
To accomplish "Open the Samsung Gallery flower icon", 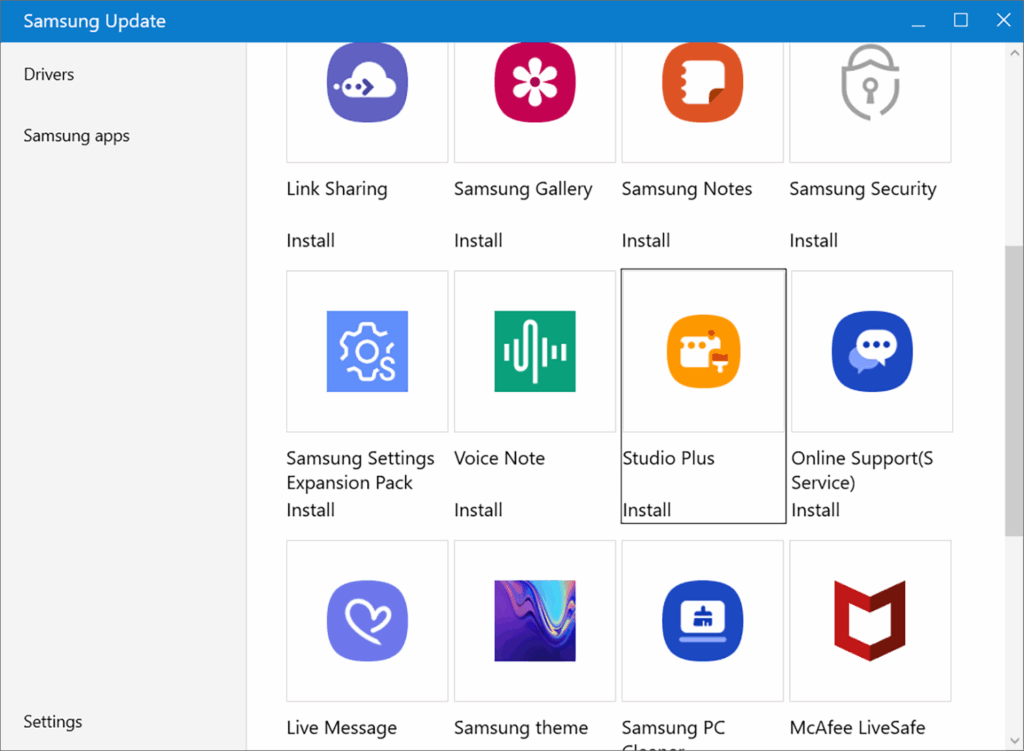I will 535,83.
